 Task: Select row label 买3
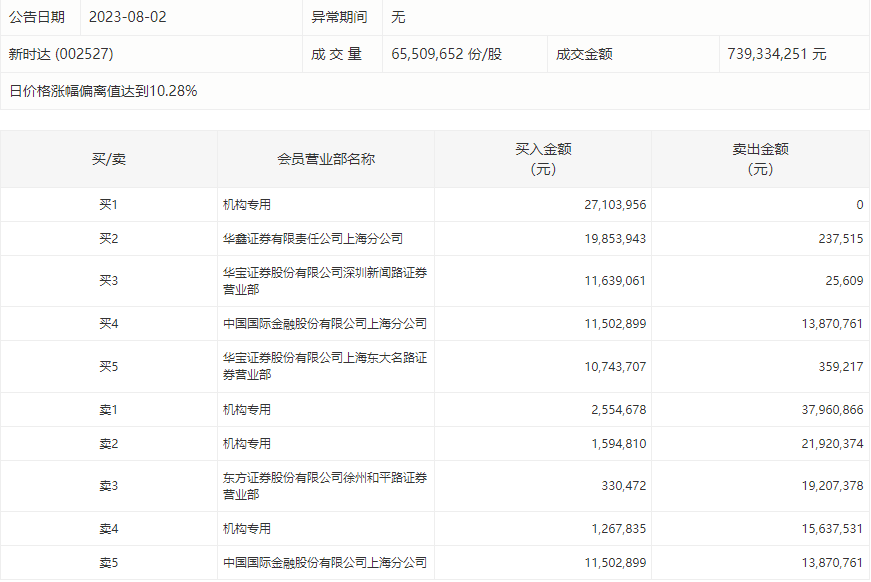[109, 280]
